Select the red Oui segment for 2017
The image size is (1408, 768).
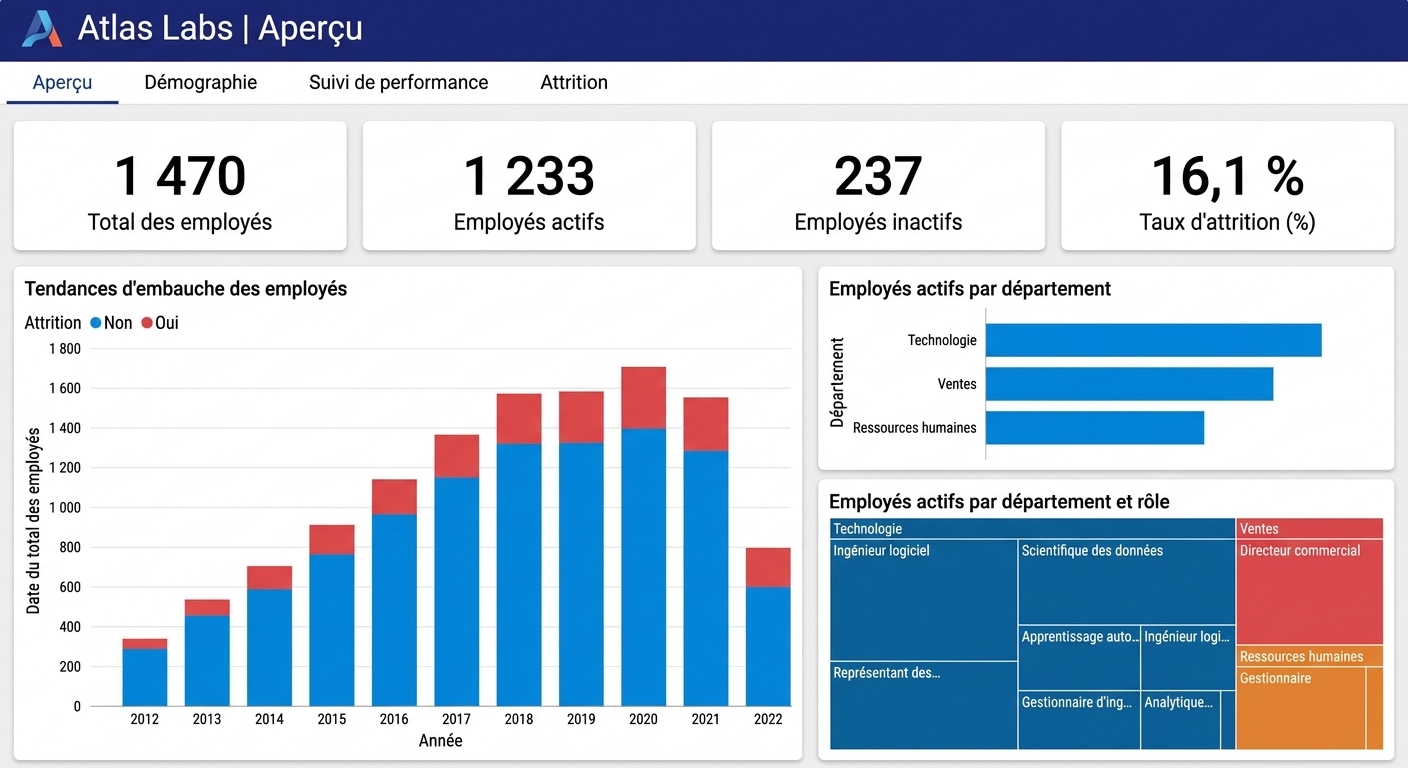(x=457, y=456)
